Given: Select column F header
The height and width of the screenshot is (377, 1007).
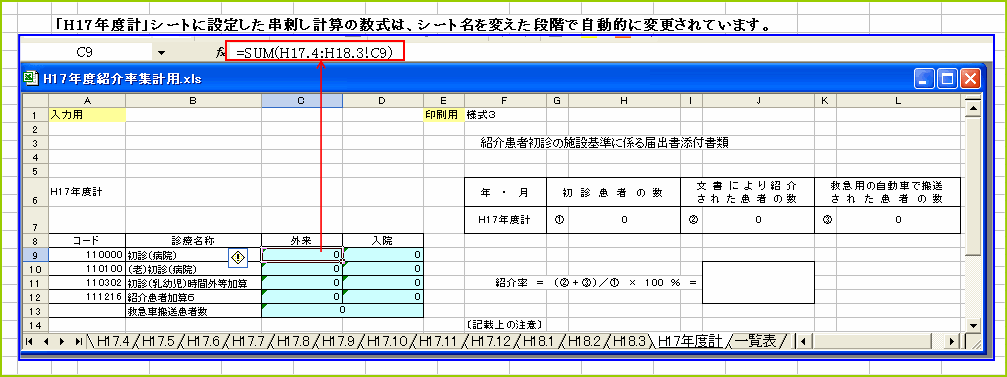Looking at the screenshot, I should 504,101.
